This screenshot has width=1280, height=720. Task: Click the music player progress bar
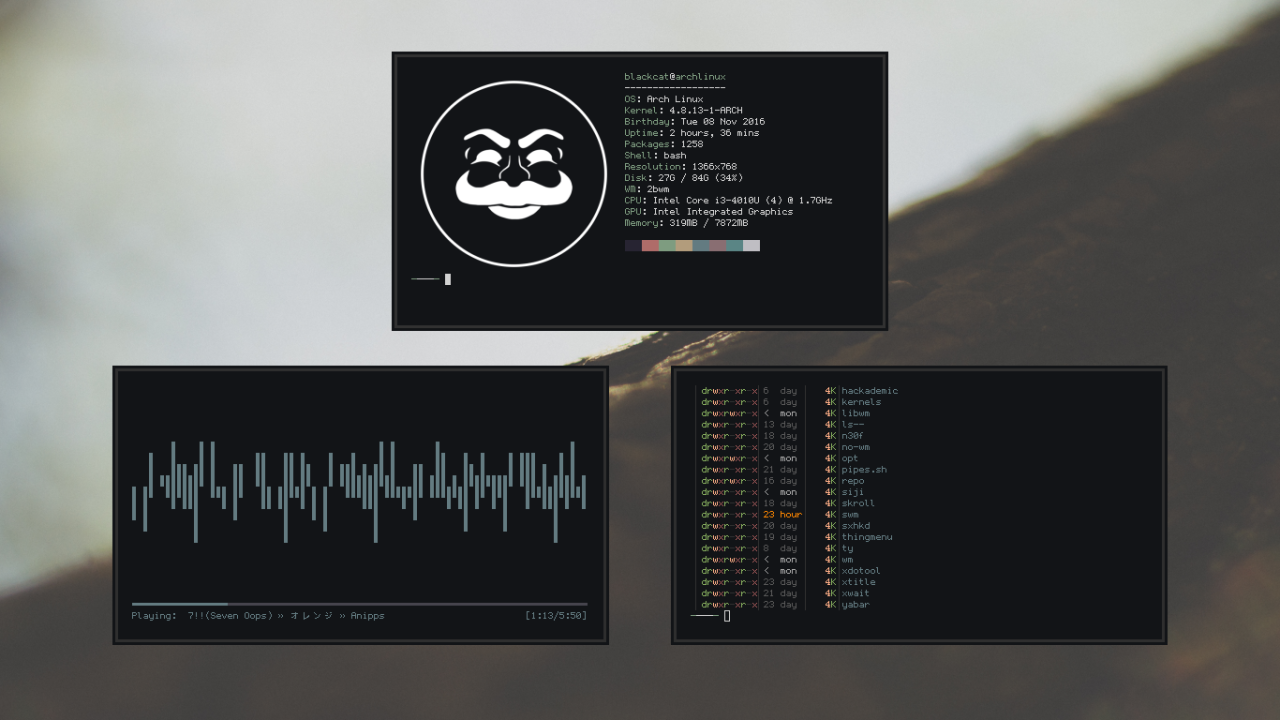(359, 604)
